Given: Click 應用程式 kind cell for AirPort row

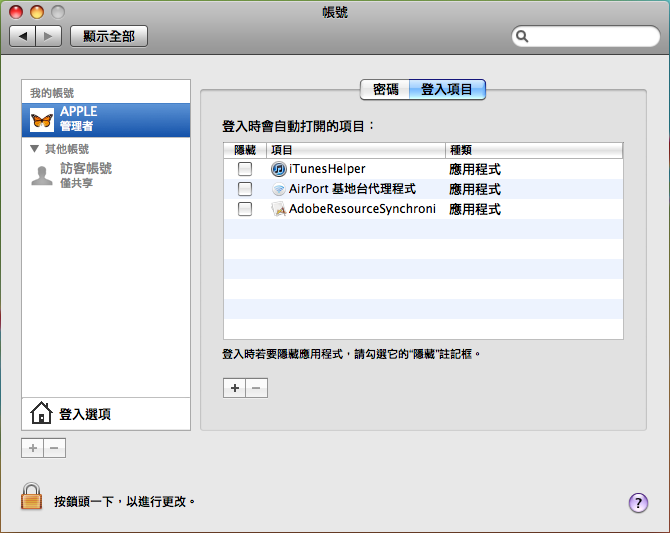Looking at the screenshot, I should click(x=475, y=189).
